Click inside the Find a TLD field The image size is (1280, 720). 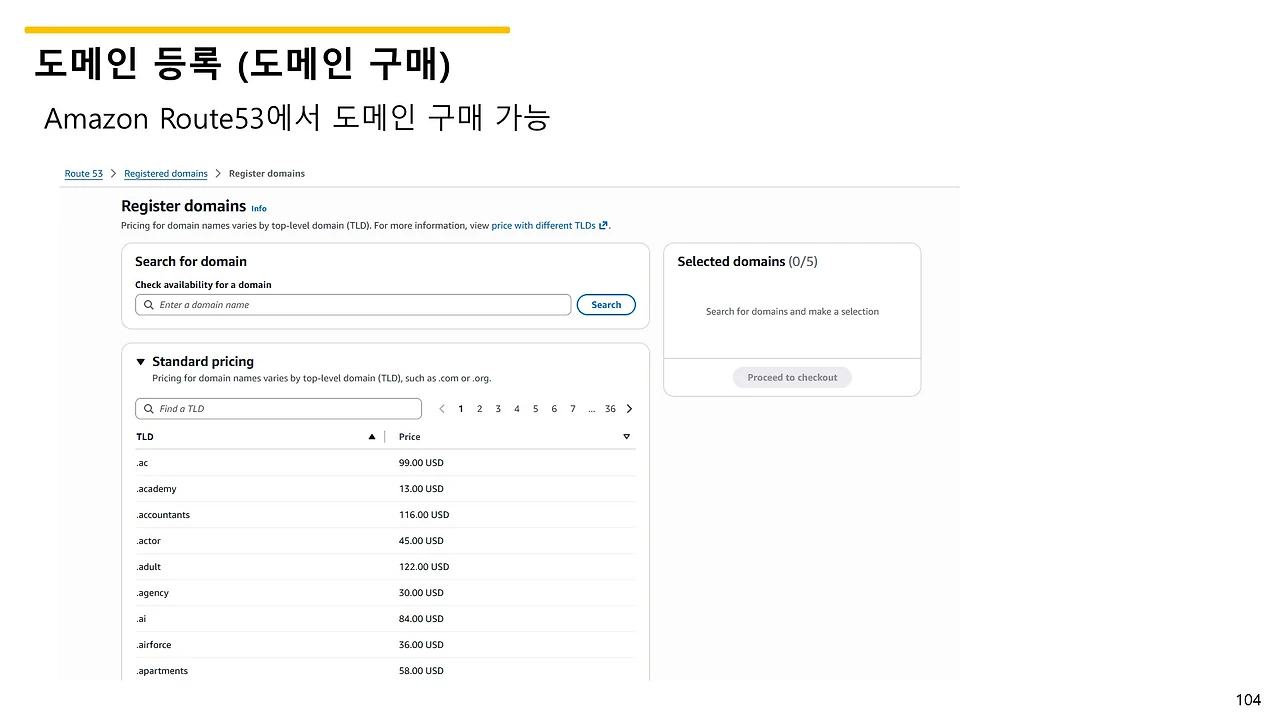pos(280,408)
